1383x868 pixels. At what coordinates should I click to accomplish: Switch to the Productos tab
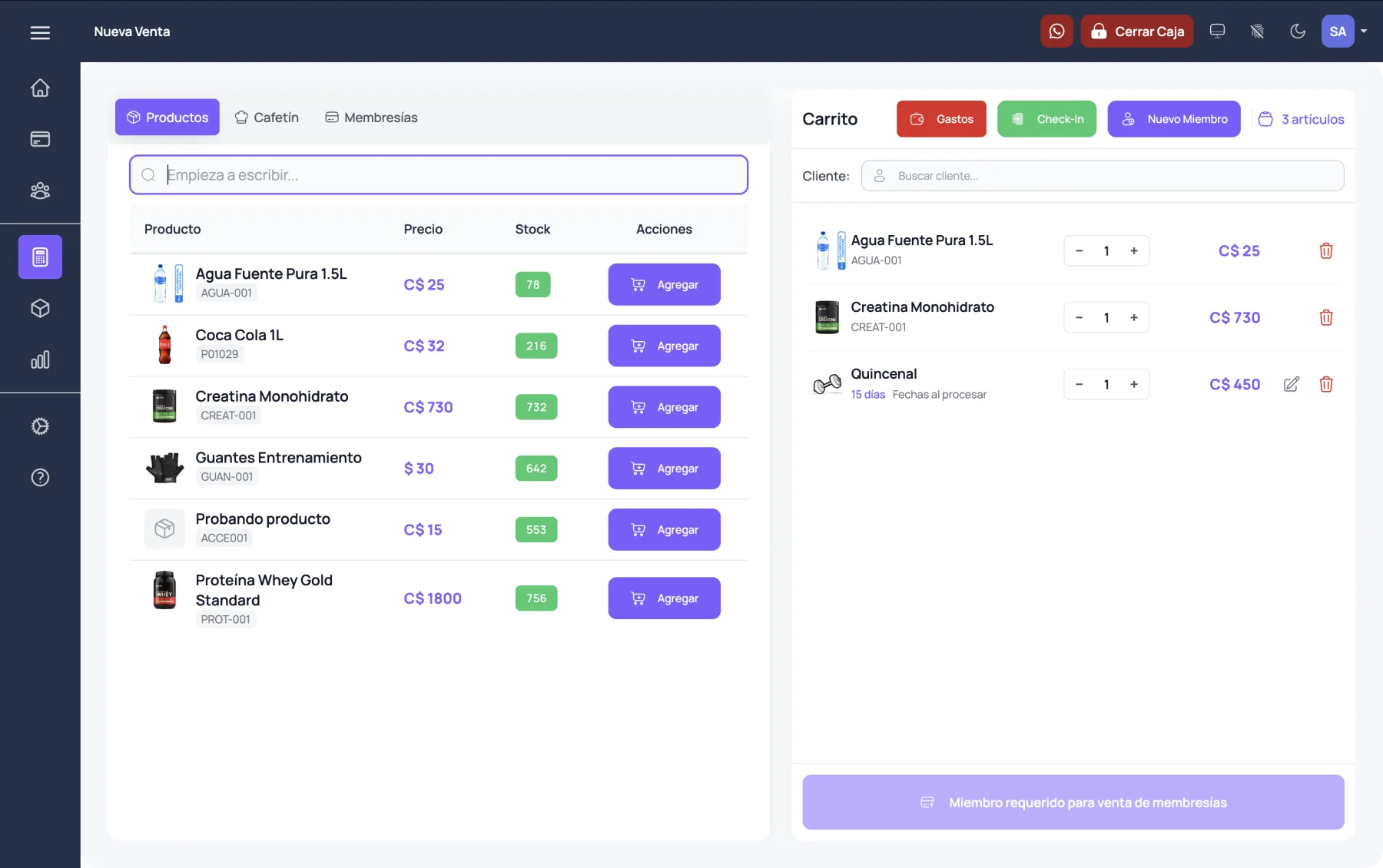167,117
